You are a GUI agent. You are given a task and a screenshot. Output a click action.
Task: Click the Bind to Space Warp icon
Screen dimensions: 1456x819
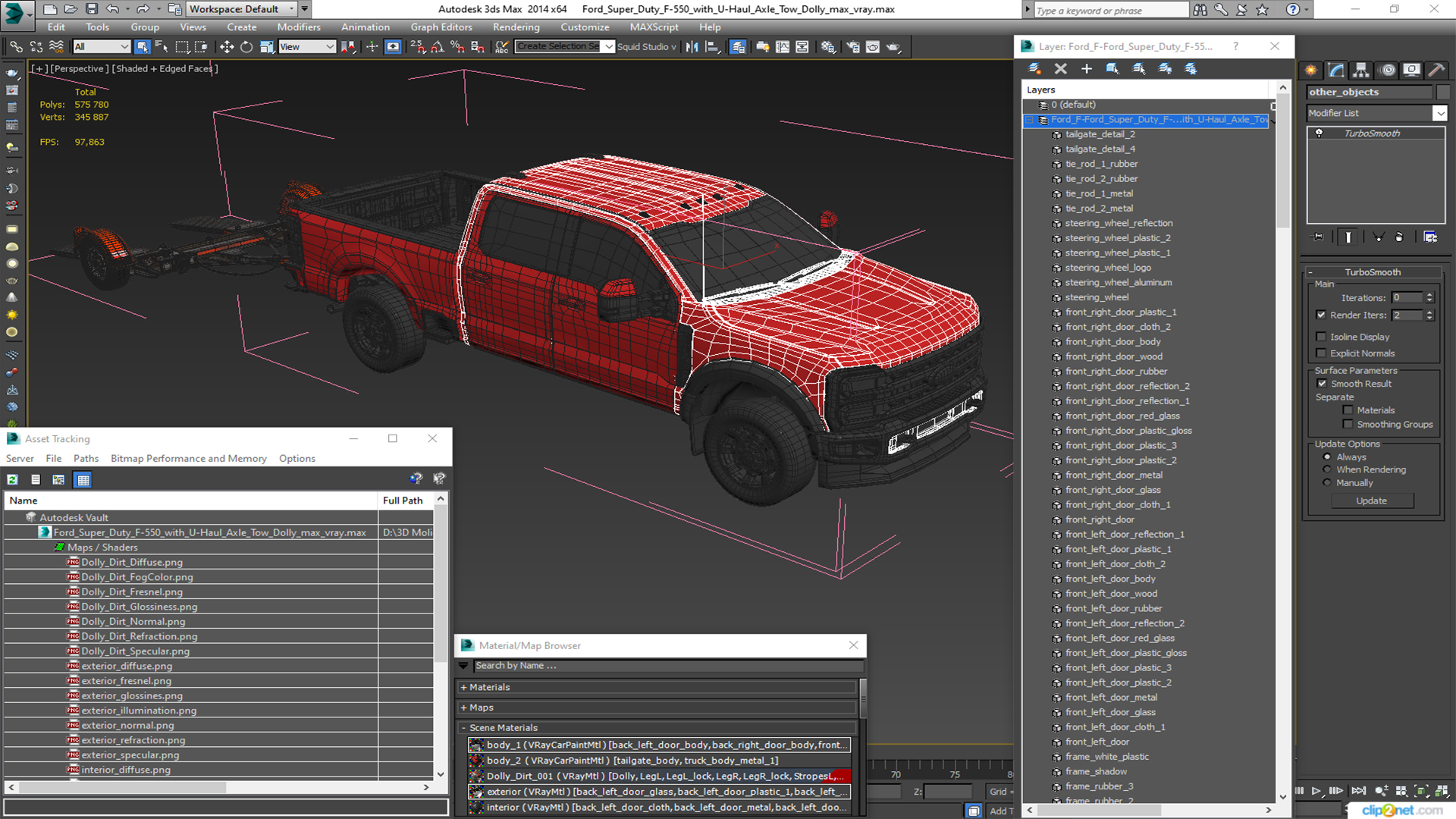[56, 47]
